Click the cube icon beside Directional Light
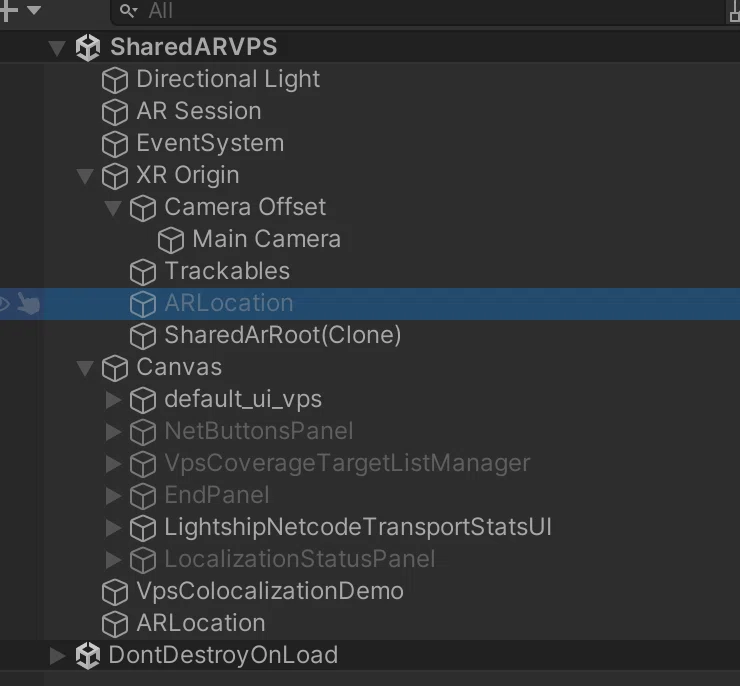740x686 pixels. coord(115,80)
